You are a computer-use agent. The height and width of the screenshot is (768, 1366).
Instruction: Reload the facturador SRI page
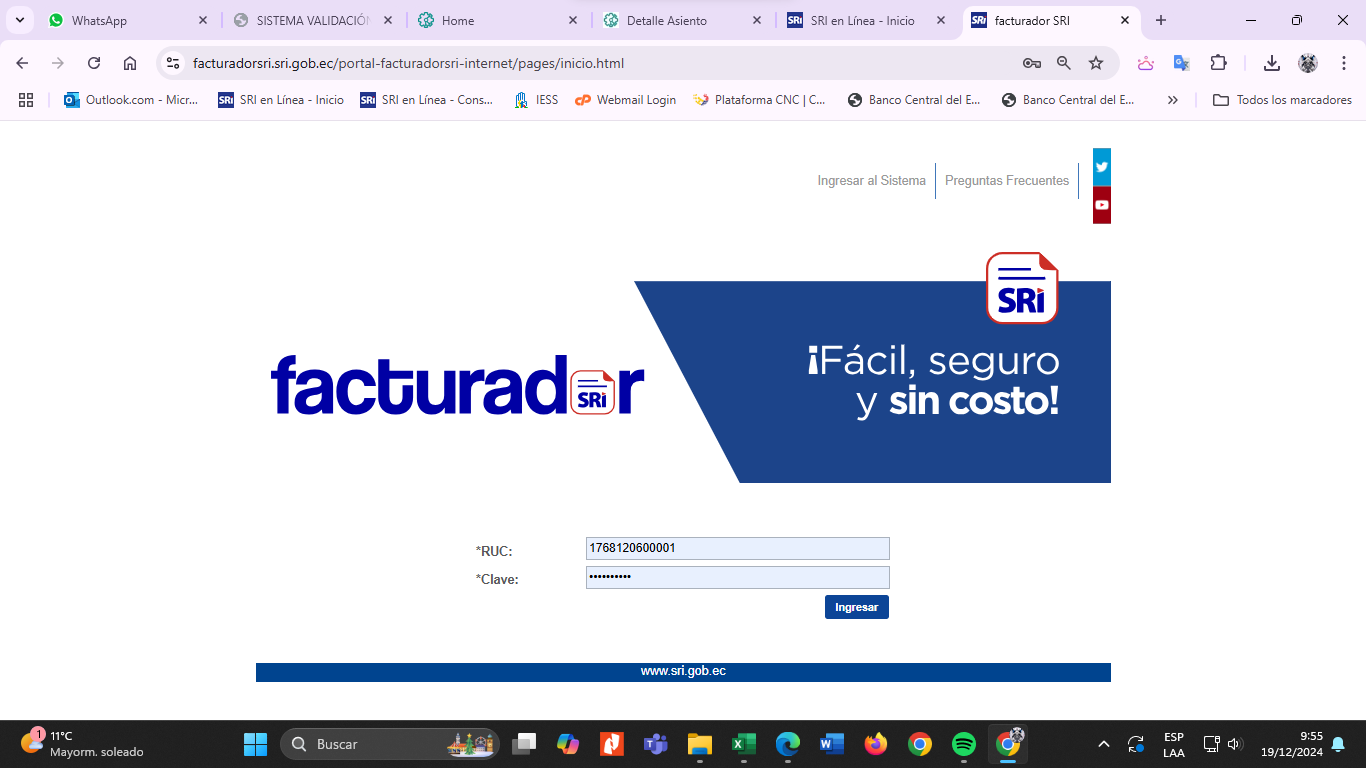tap(94, 63)
